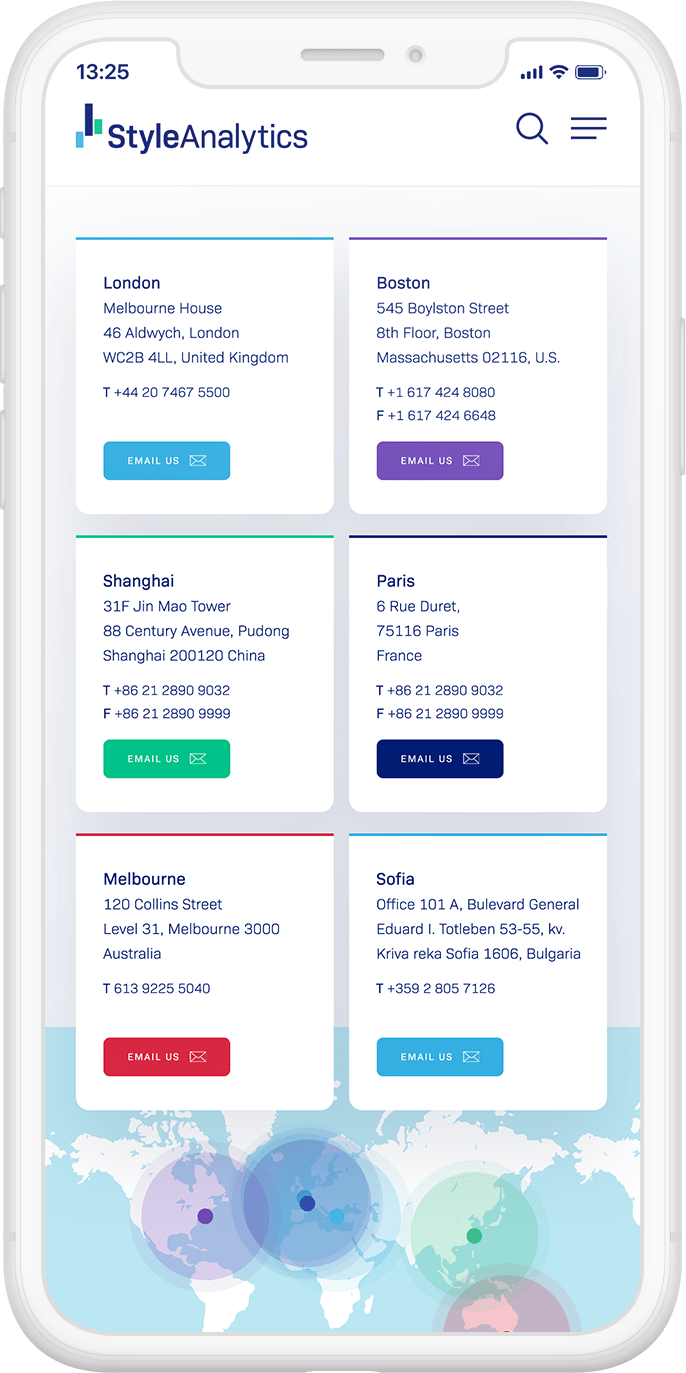Click the envelope icon on Melbourne's Email Us button
Screen dimensions: 686x1373
(197, 1057)
